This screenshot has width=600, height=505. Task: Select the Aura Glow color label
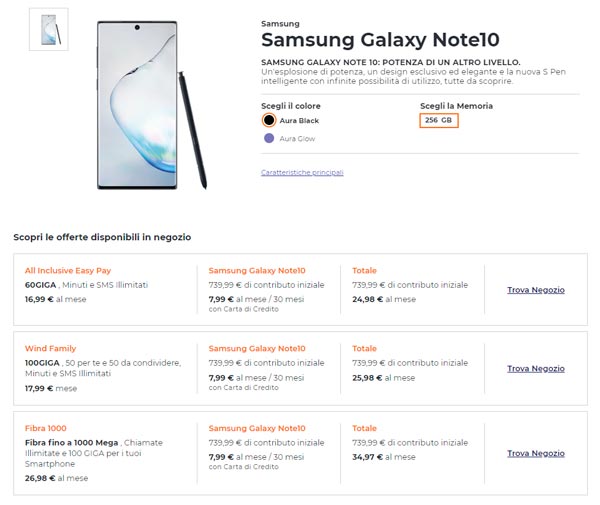point(297,138)
